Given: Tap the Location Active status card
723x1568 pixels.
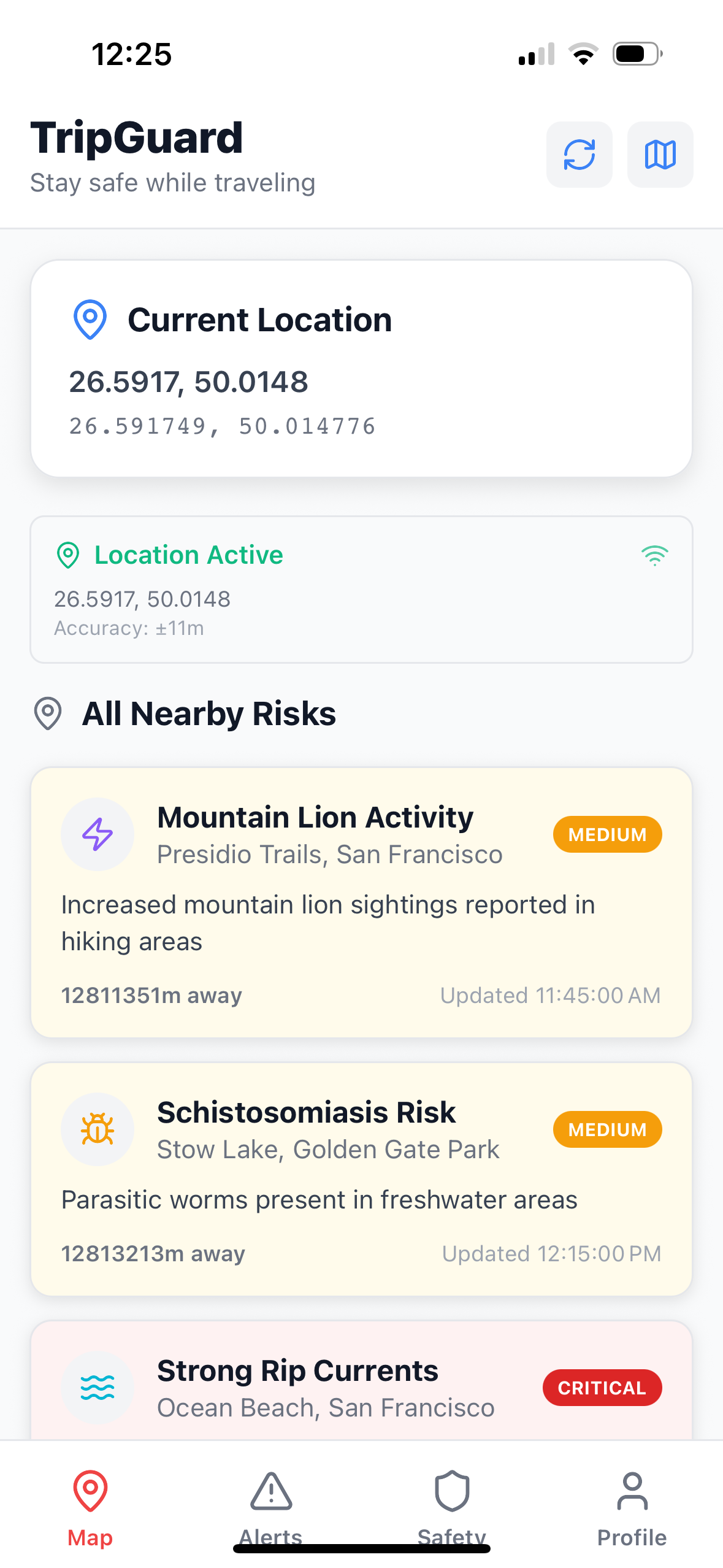Looking at the screenshot, I should [362, 590].
